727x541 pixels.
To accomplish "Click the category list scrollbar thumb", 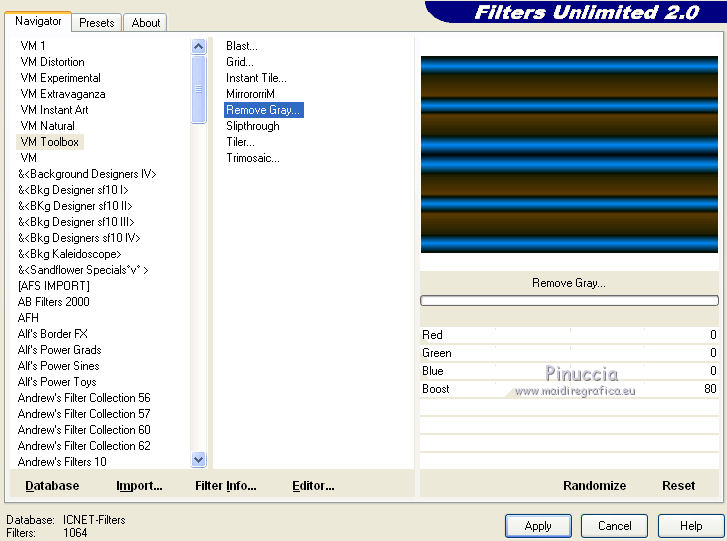I will [x=198, y=89].
